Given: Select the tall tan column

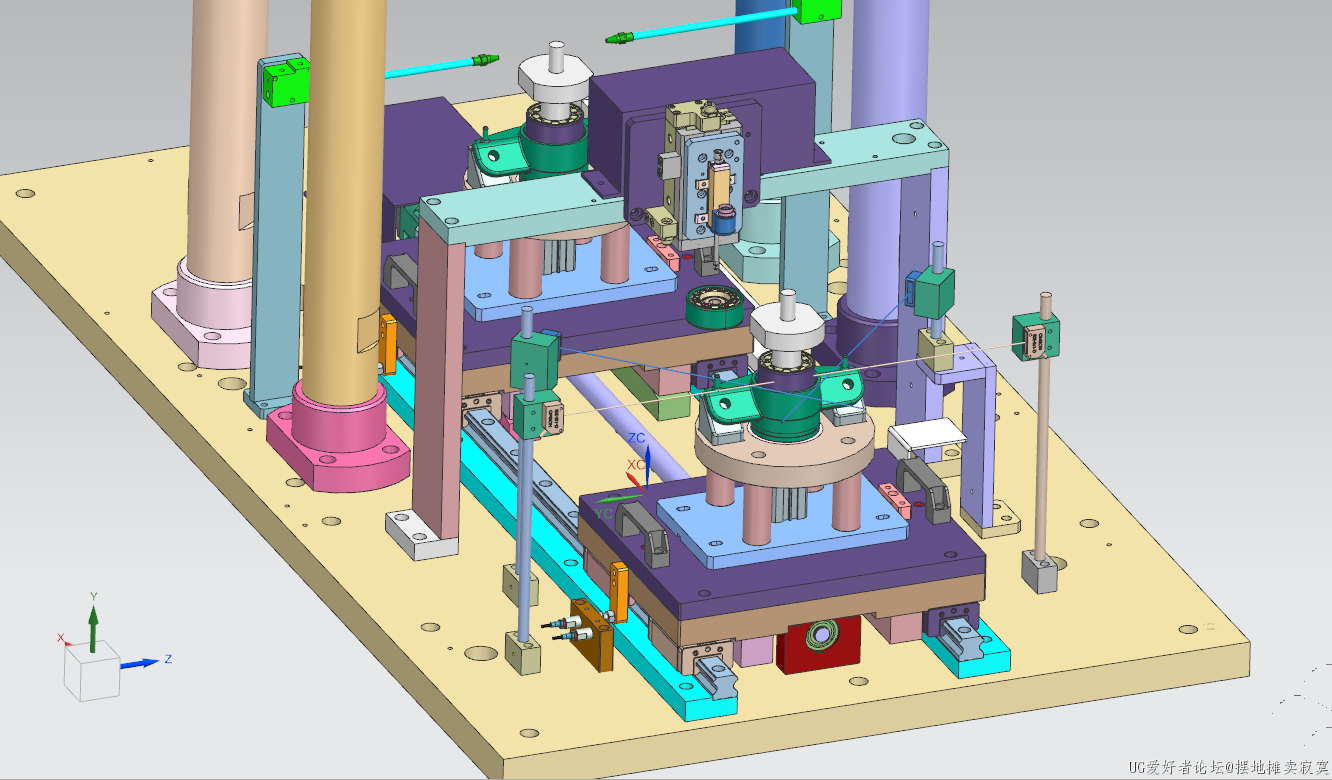Looking at the screenshot, I should point(347,200).
